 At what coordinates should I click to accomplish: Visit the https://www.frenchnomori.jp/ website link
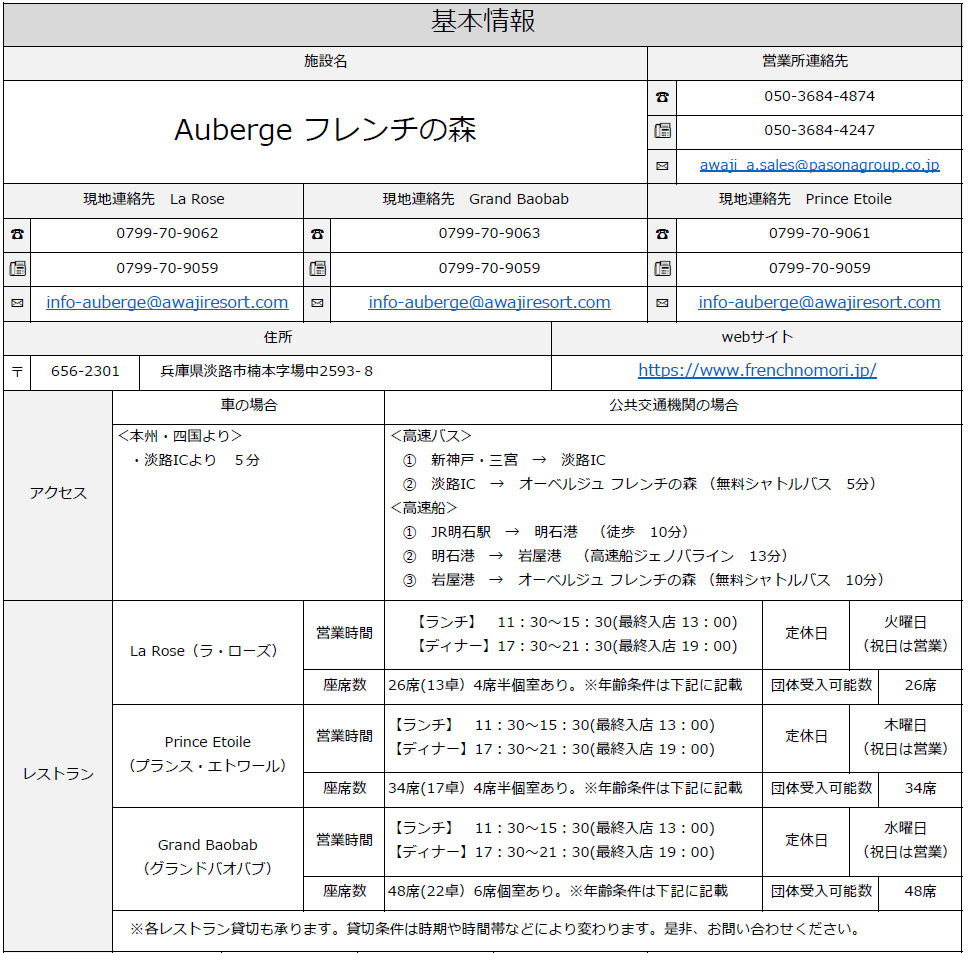click(x=757, y=370)
